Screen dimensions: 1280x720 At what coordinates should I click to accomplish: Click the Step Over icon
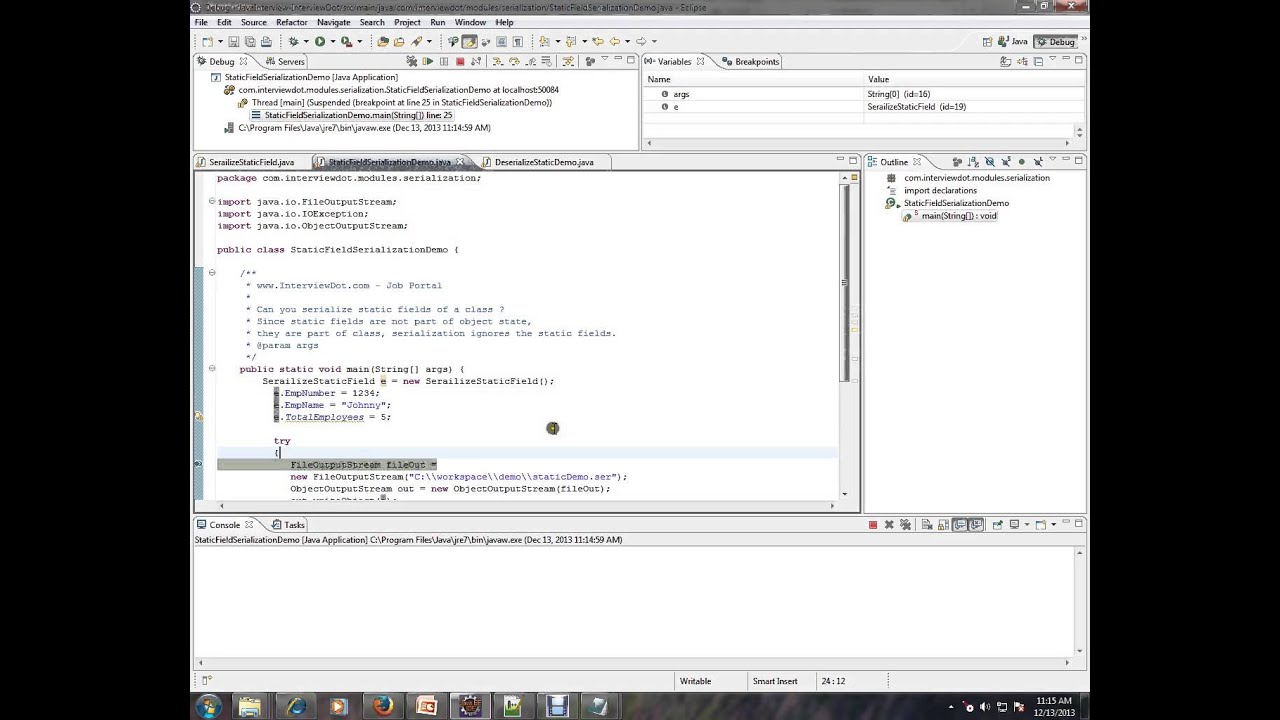tap(514, 61)
